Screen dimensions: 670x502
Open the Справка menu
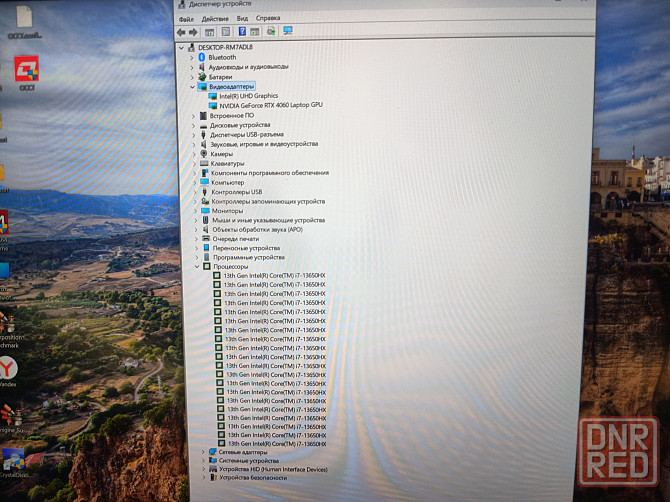(268, 18)
